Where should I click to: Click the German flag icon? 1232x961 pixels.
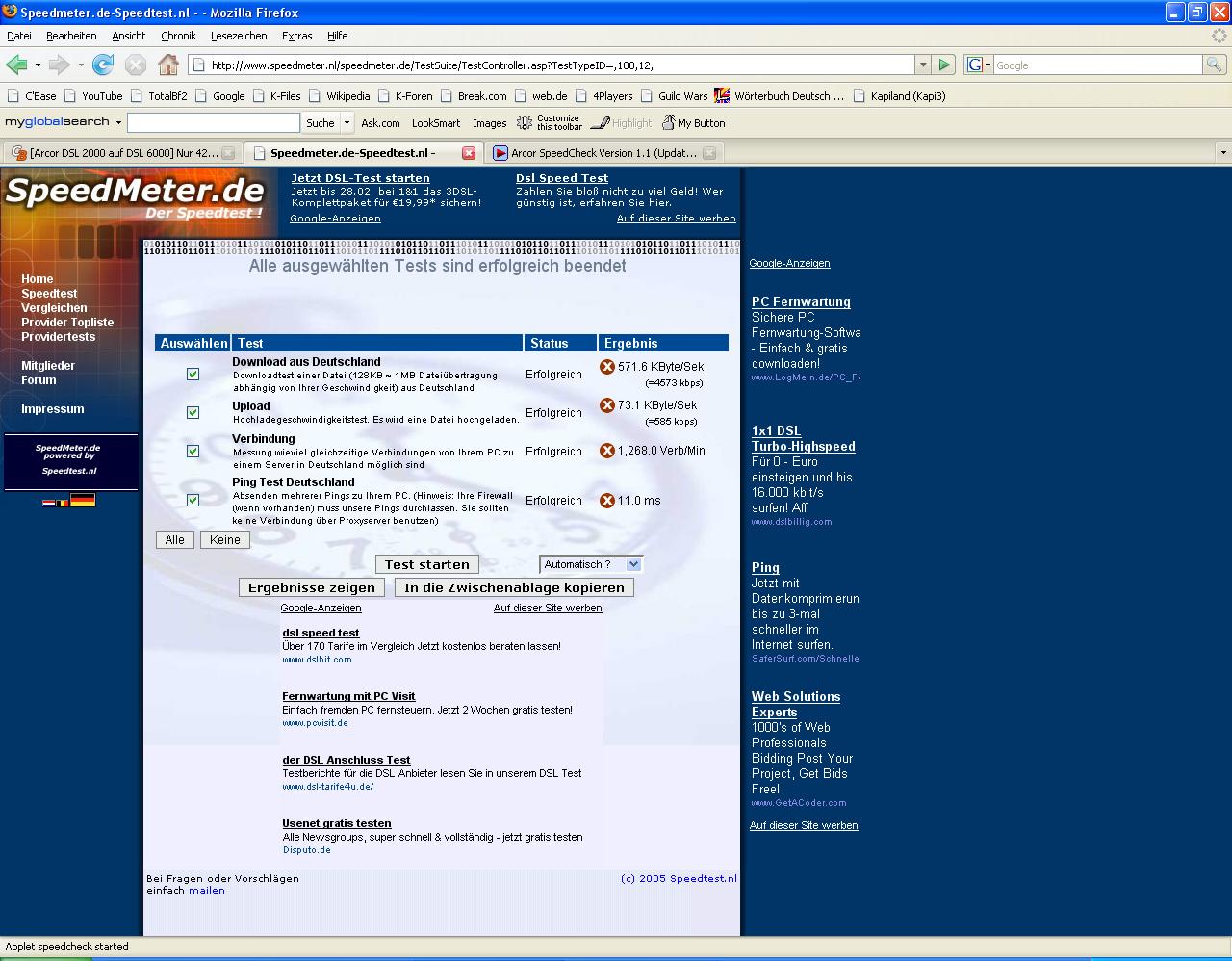83,501
